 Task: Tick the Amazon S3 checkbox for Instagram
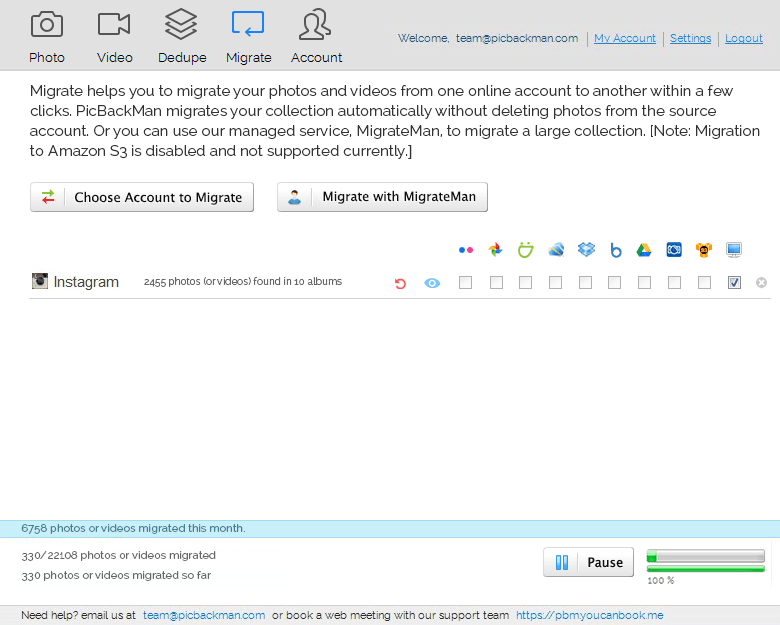tap(704, 283)
